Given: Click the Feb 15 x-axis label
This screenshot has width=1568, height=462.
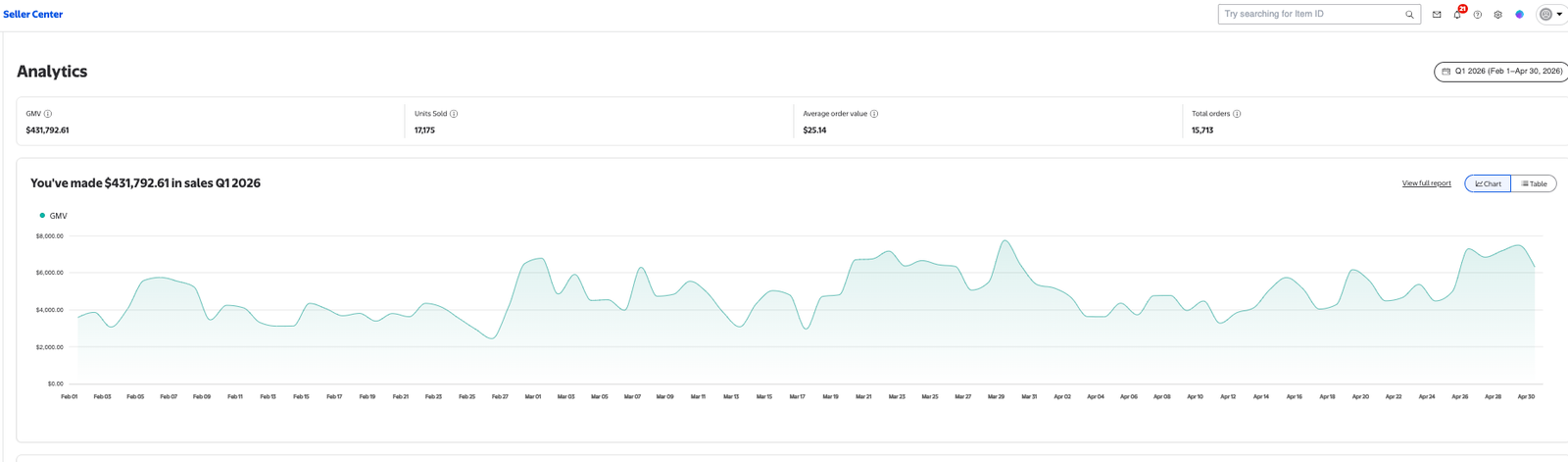Looking at the screenshot, I should pyautogui.click(x=301, y=396).
